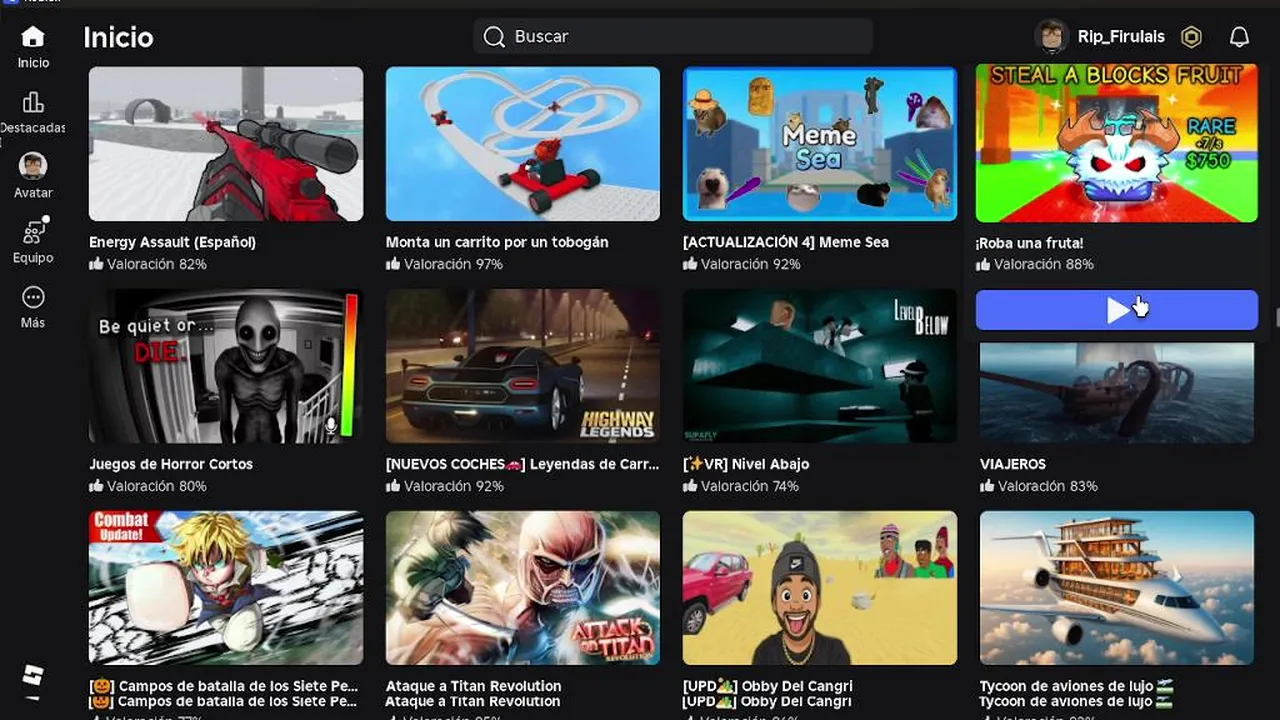The width and height of the screenshot is (1280, 720).
Task: Click the Rip_Firulais profile avatar picture
Action: pos(1051,37)
